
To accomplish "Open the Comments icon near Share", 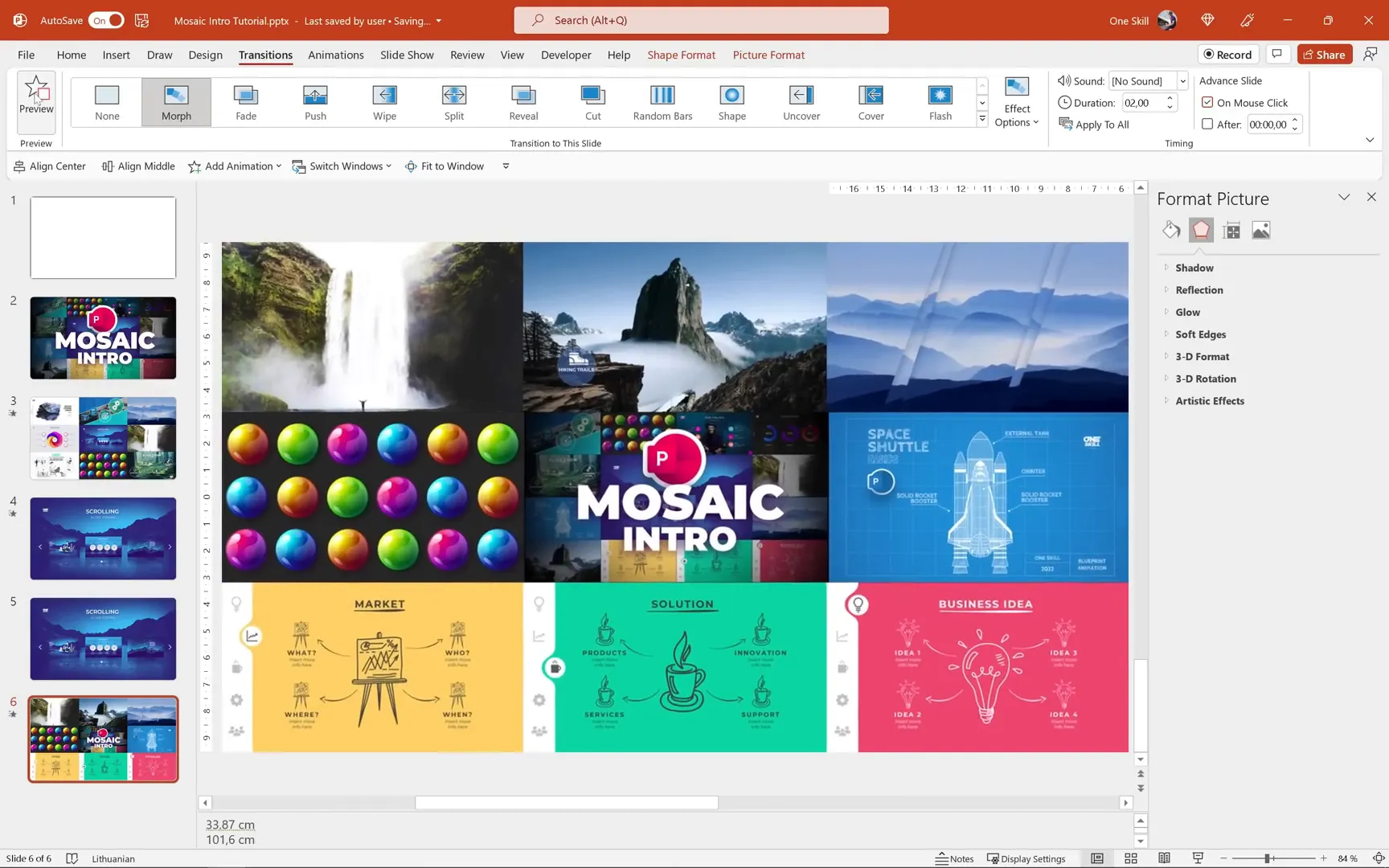I will coord(1276,54).
